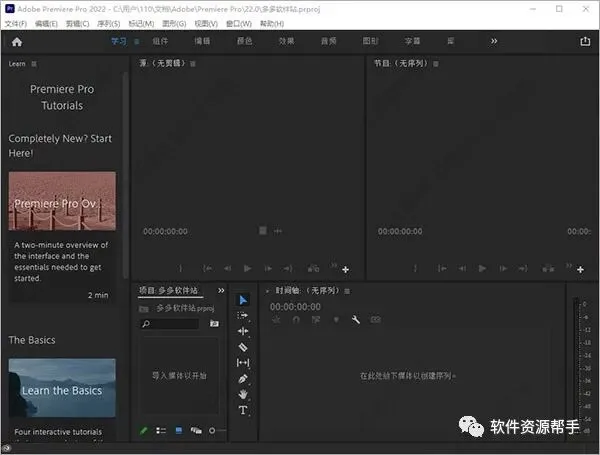Toggle insert sequences as nests button

coord(276,320)
